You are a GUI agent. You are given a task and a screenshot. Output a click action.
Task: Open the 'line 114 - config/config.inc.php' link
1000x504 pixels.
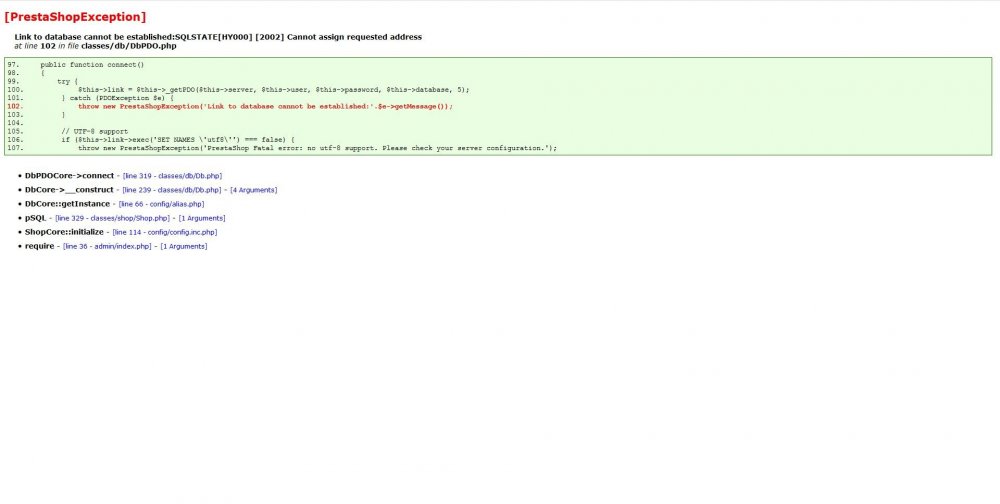point(165,232)
